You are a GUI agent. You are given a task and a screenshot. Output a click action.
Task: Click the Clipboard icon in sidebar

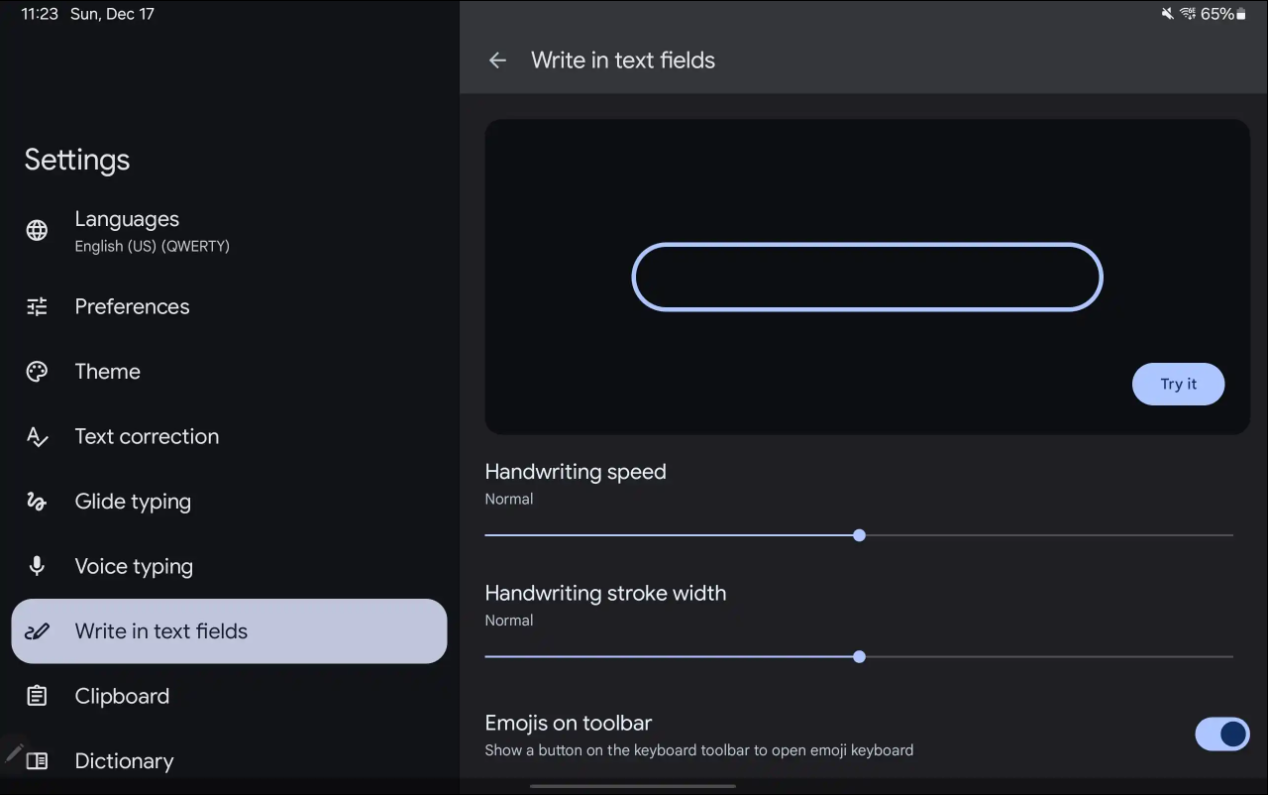pos(37,696)
